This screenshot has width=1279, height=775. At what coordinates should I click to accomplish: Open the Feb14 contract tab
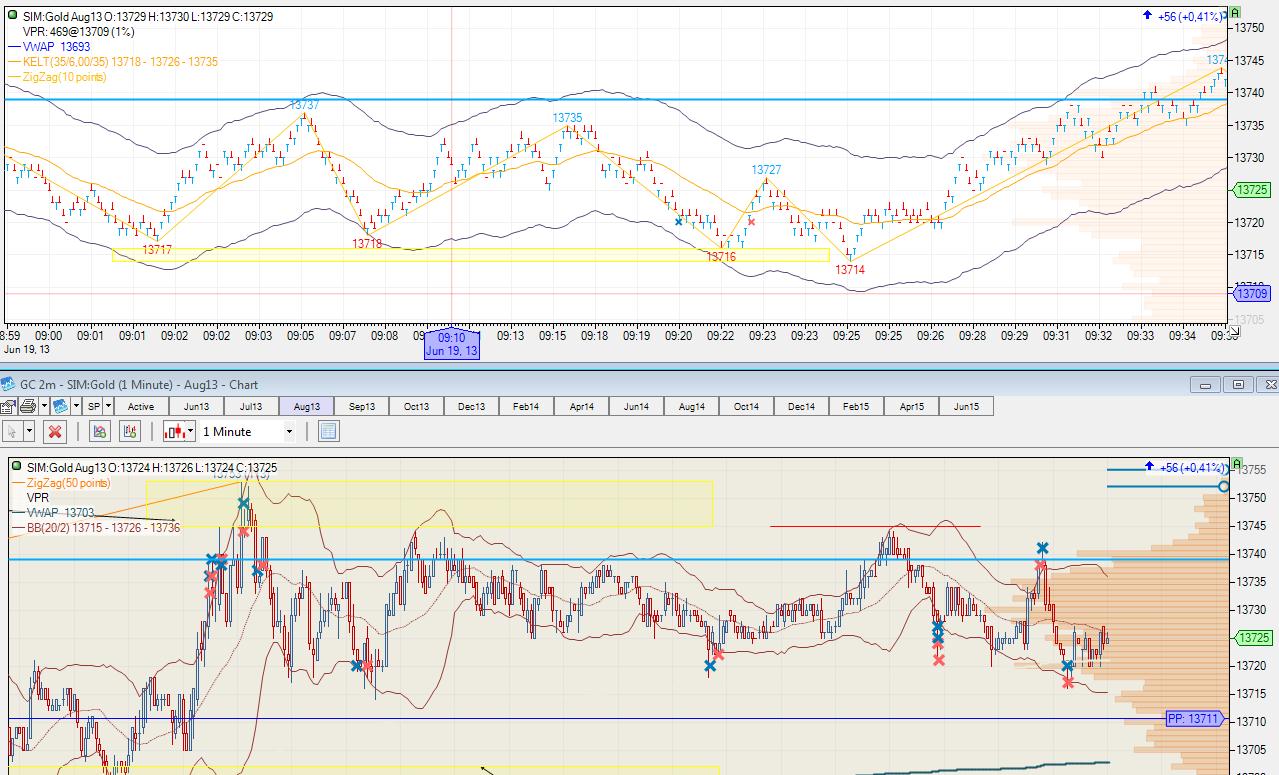(x=526, y=406)
